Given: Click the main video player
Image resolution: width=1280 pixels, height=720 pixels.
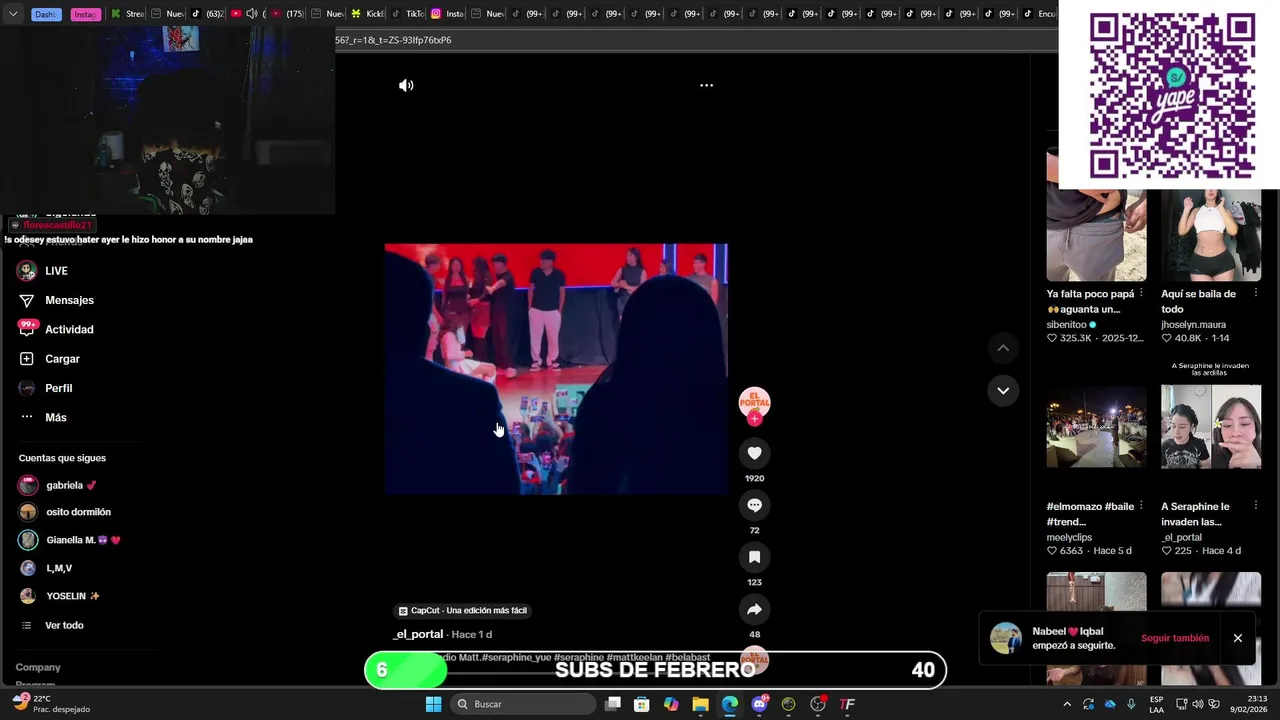Looking at the screenshot, I should [x=556, y=369].
